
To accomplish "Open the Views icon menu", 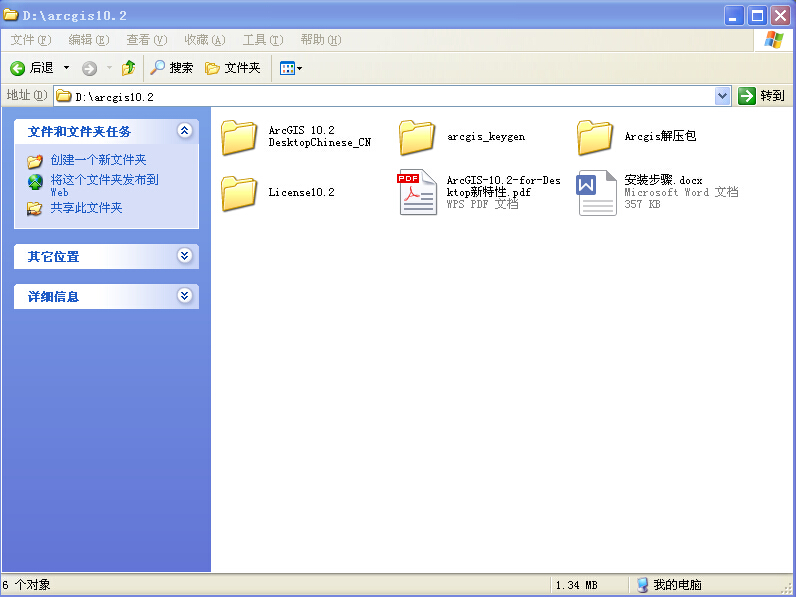I will click(290, 68).
